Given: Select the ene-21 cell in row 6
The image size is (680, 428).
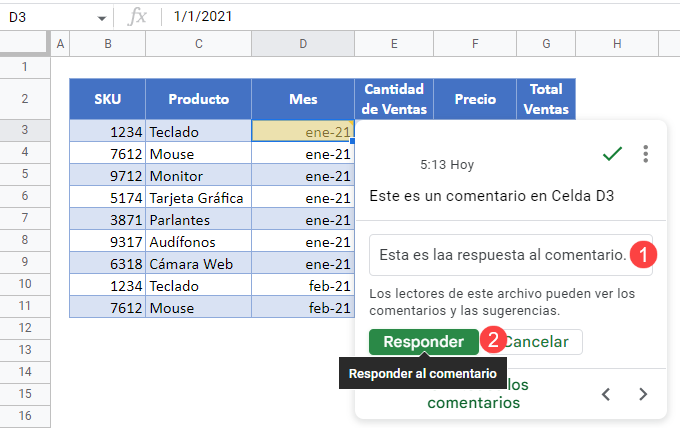Looking at the screenshot, I should (303, 197).
